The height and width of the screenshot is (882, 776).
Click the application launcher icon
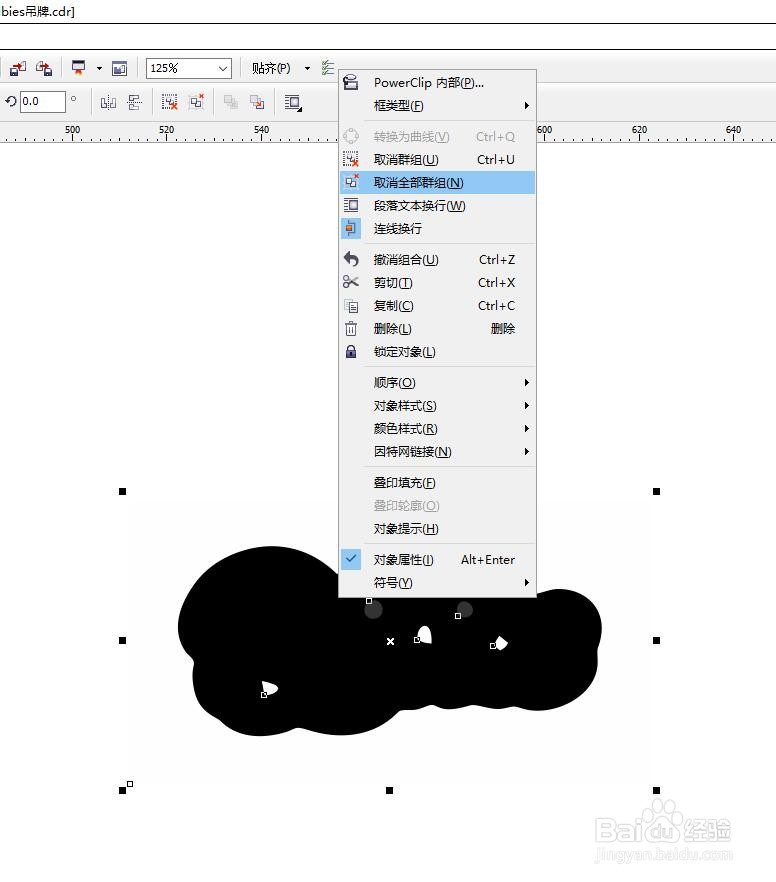tap(78, 68)
